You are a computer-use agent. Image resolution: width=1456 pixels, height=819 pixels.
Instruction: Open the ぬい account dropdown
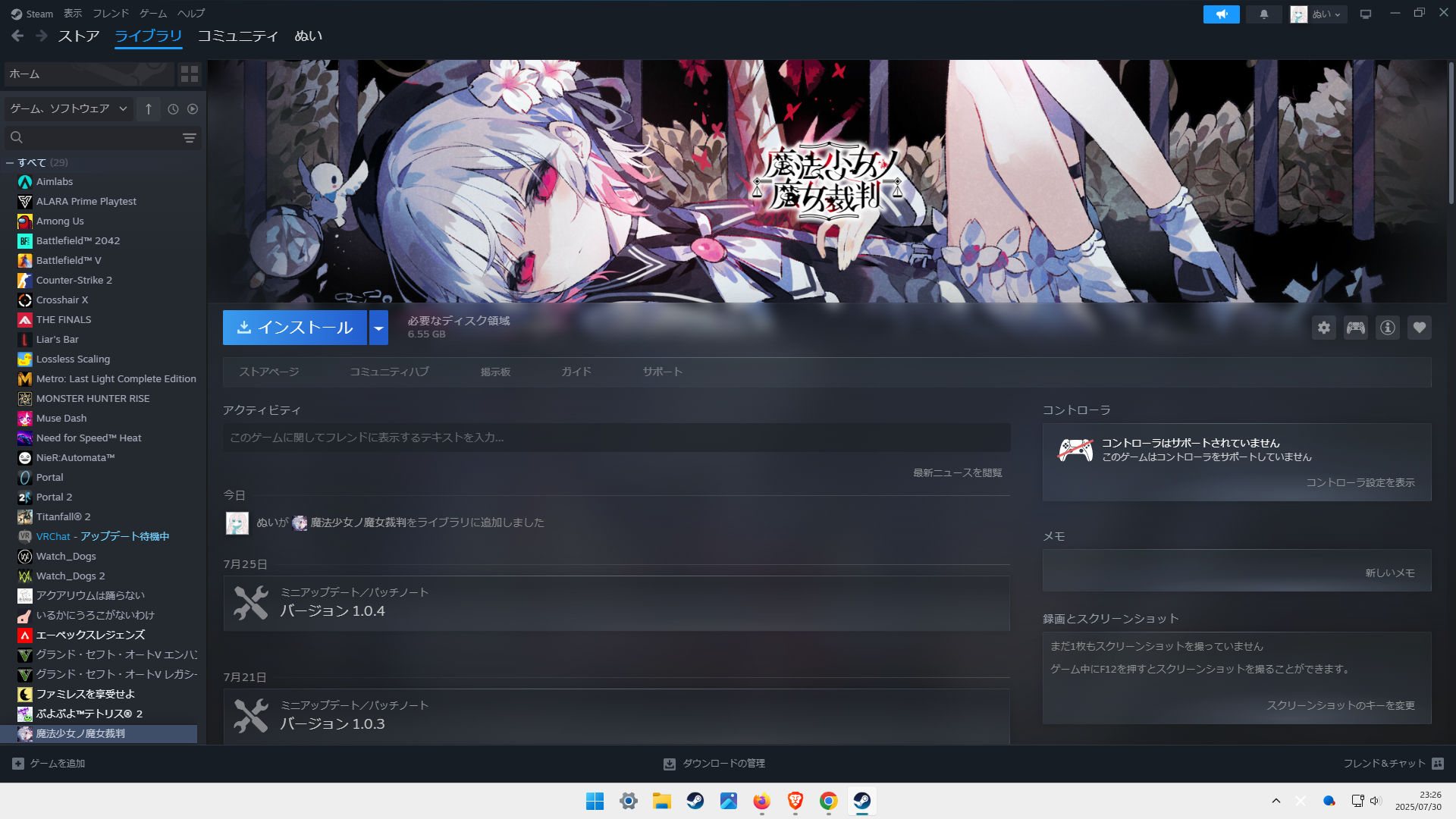[1318, 14]
